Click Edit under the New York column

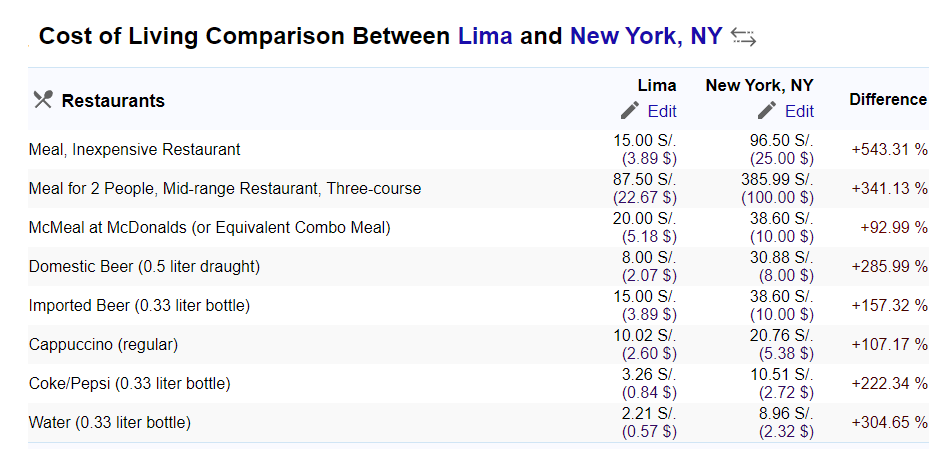pos(799,111)
